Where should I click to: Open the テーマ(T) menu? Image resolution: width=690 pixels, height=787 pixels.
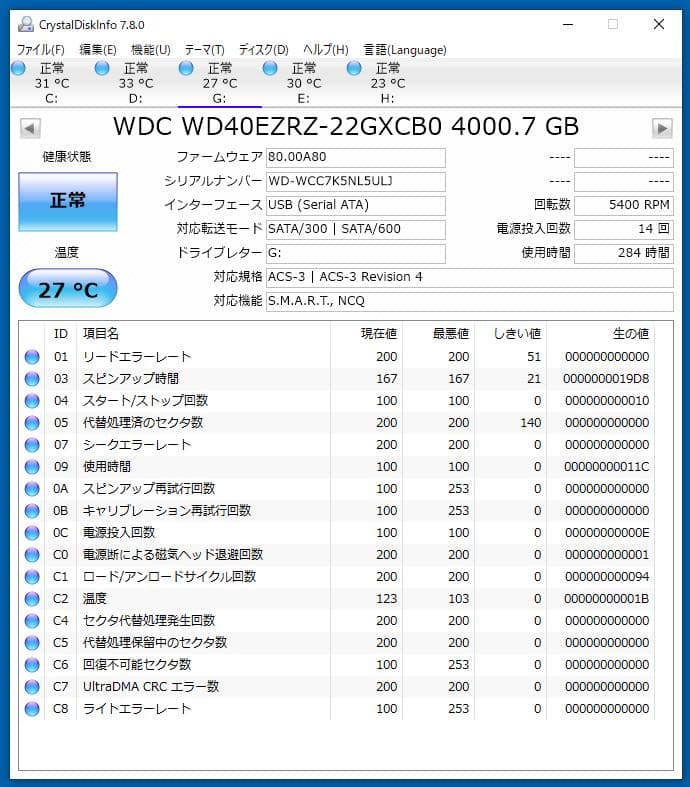click(204, 50)
